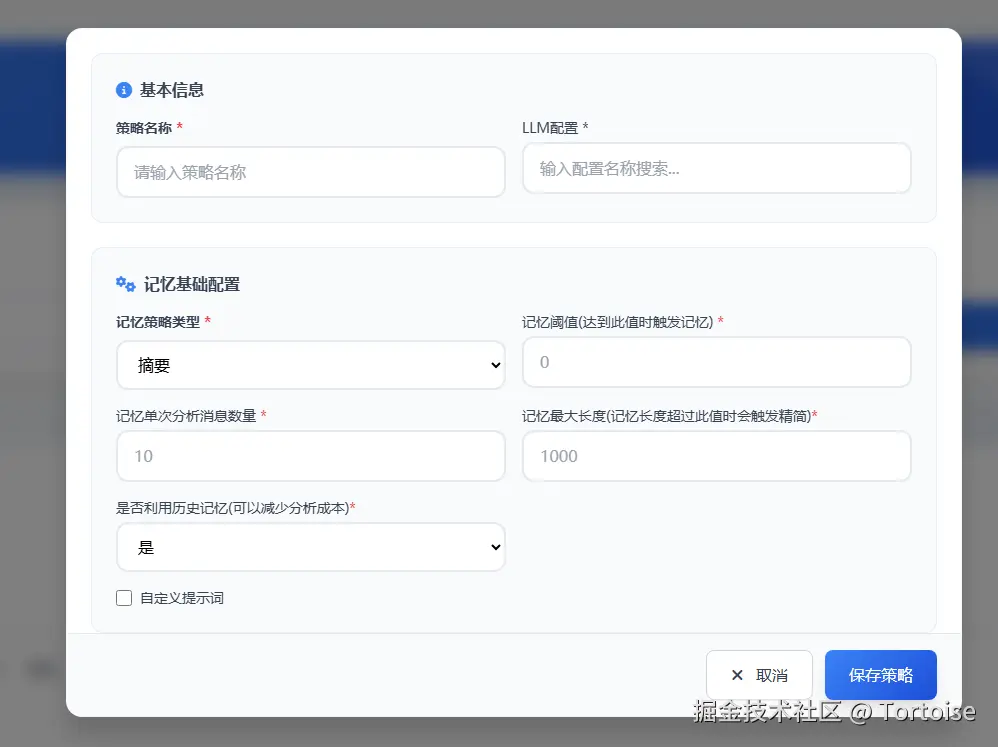Click the 记忆单次分析消息数量 input showing 10
The image size is (998, 747).
[311, 456]
